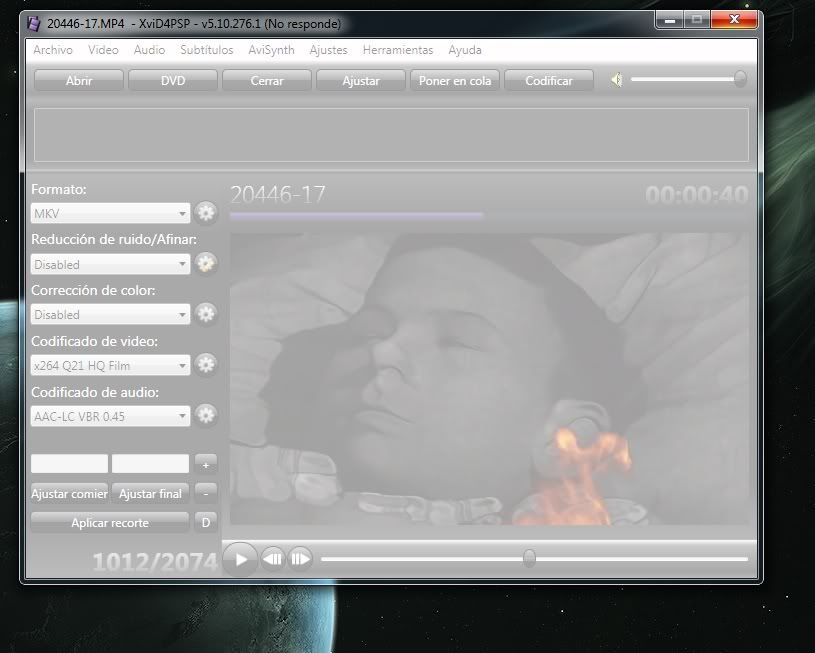This screenshot has height=653, width=815.
Task: Open the Formato settings gear
Action: [x=206, y=213]
